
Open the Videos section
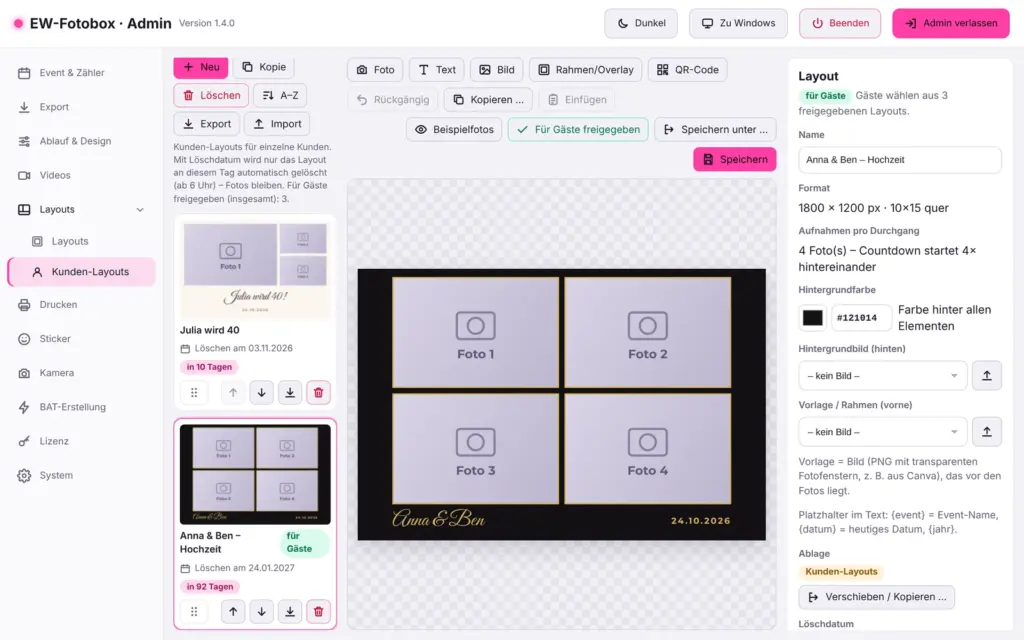pyautogui.click(x=82, y=175)
